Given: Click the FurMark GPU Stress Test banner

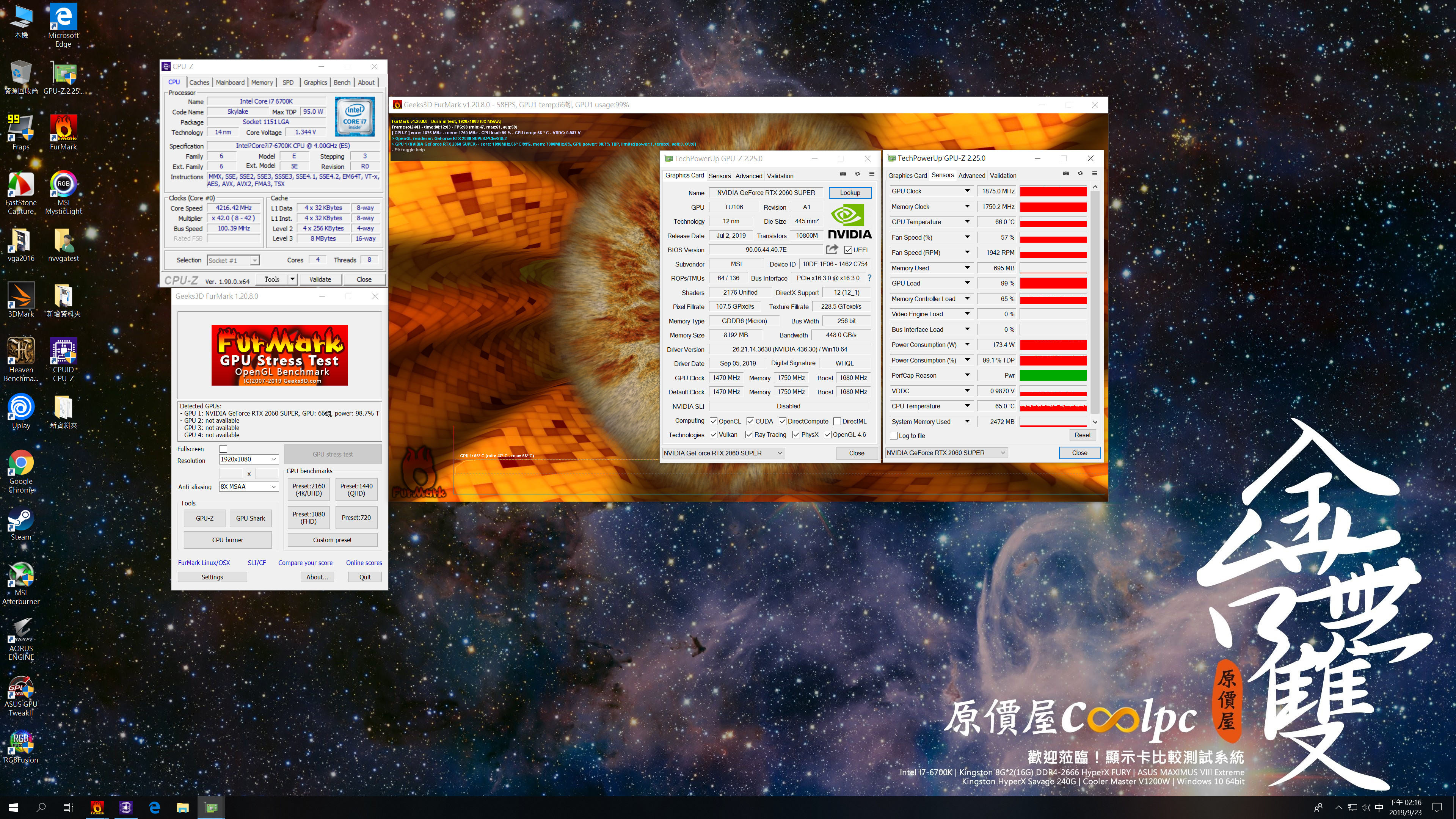Looking at the screenshot, I should pos(280,355).
